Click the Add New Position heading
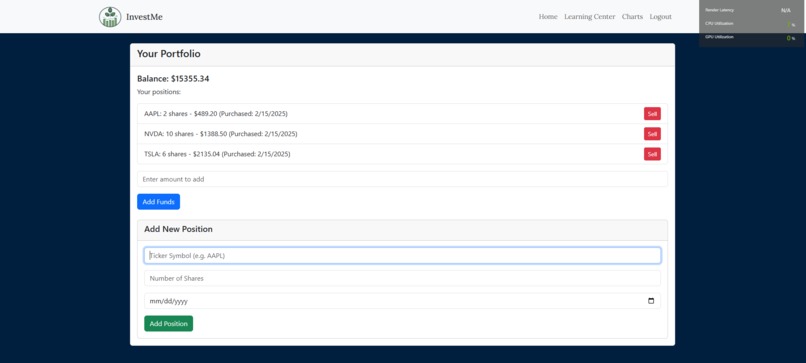 [x=178, y=229]
